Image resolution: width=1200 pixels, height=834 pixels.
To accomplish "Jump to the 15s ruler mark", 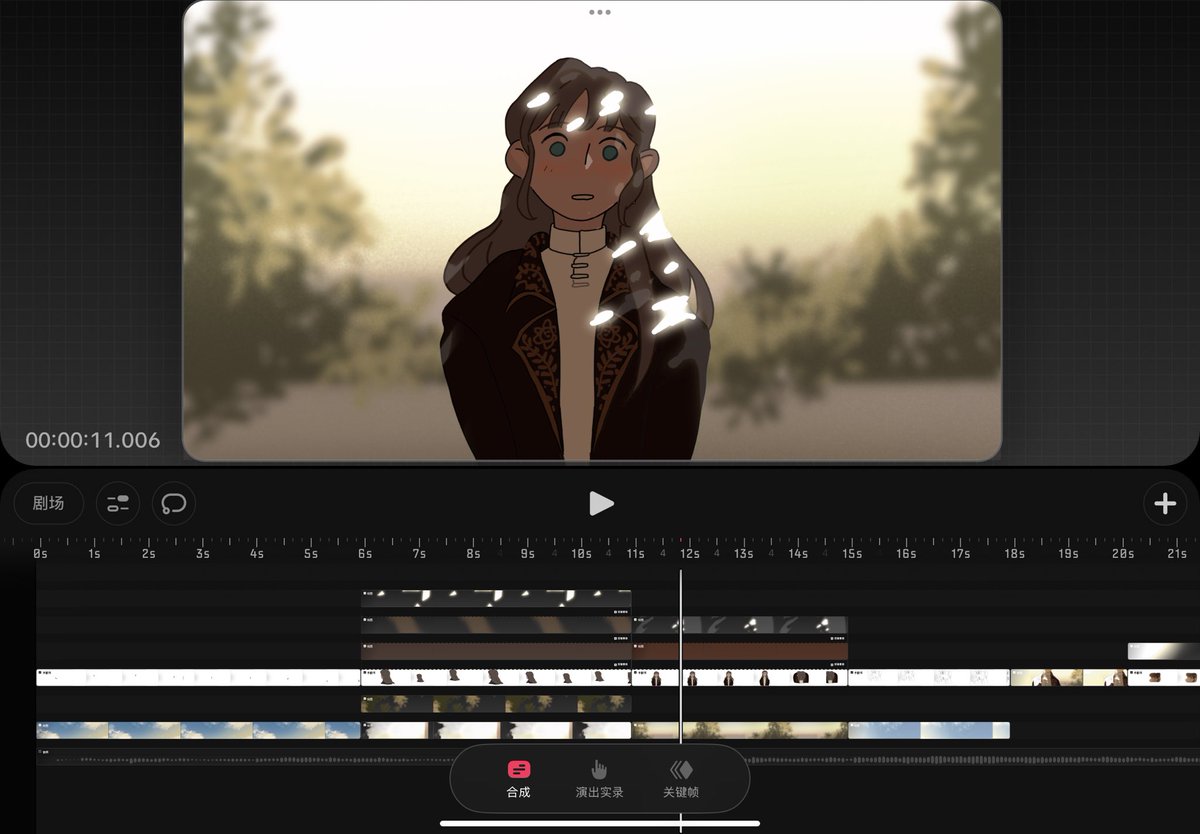I will tap(851, 553).
